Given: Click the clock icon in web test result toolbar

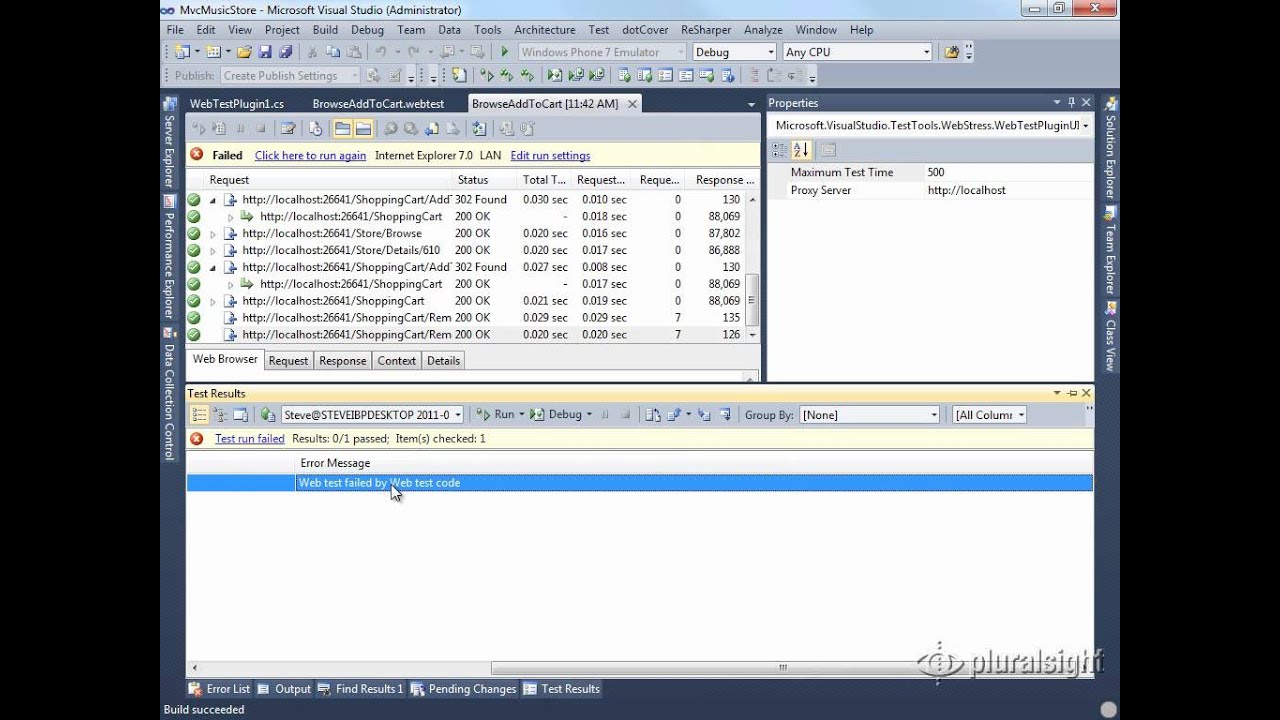Looking at the screenshot, I should [315, 128].
